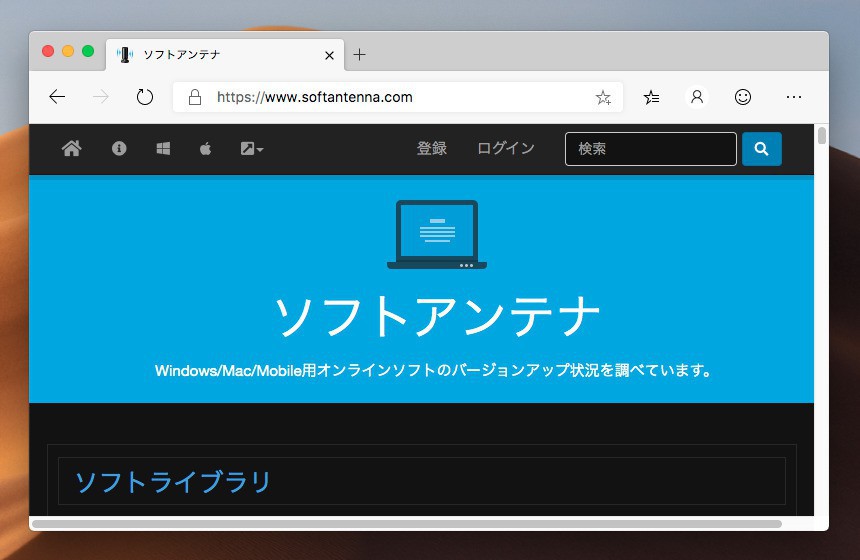
Task: Click the laptop logo in the banner
Action: coord(437,235)
